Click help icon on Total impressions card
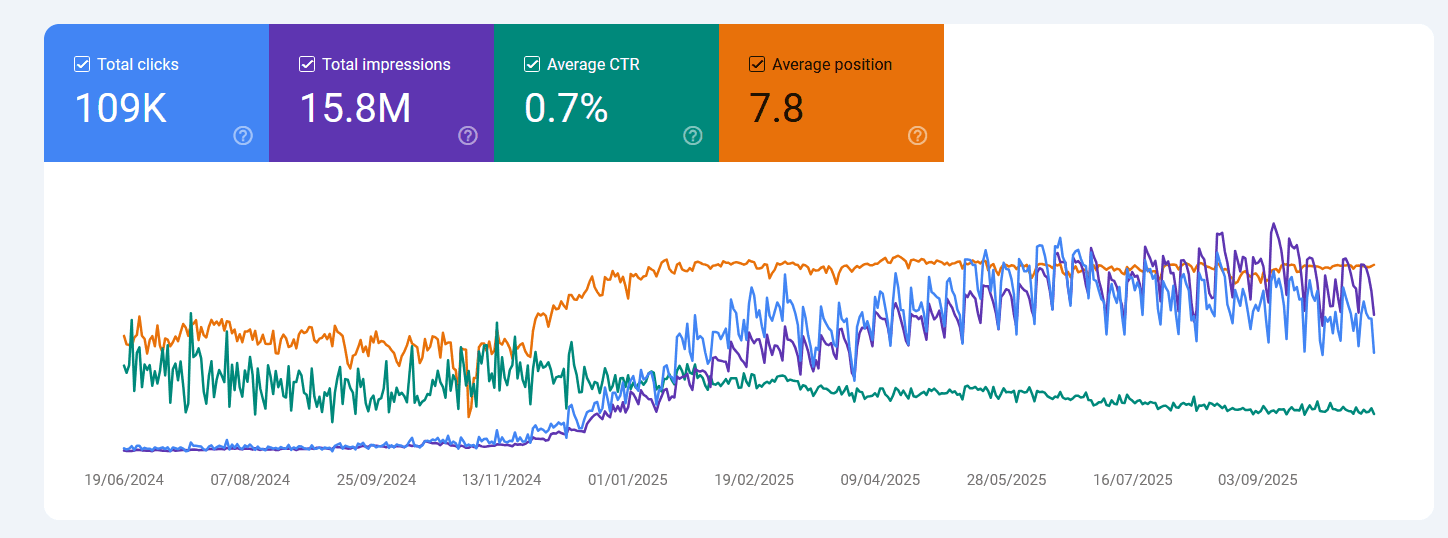Screen dimensions: 1448x538 click(x=468, y=135)
